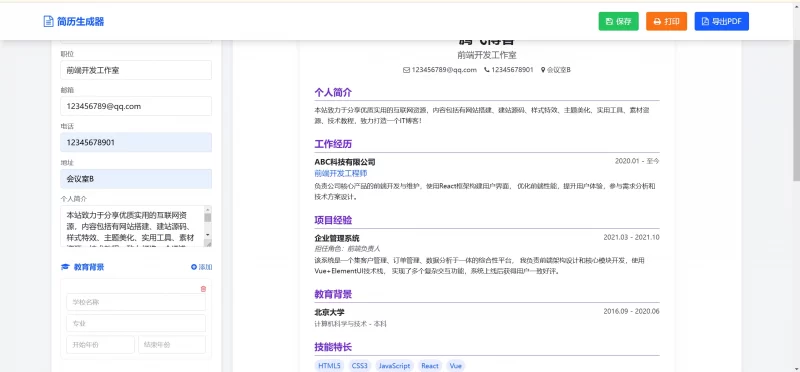The height and width of the screenshot is (372, 800).
Task: Click the 专业 input field
Action: click(x=136, y=323)
